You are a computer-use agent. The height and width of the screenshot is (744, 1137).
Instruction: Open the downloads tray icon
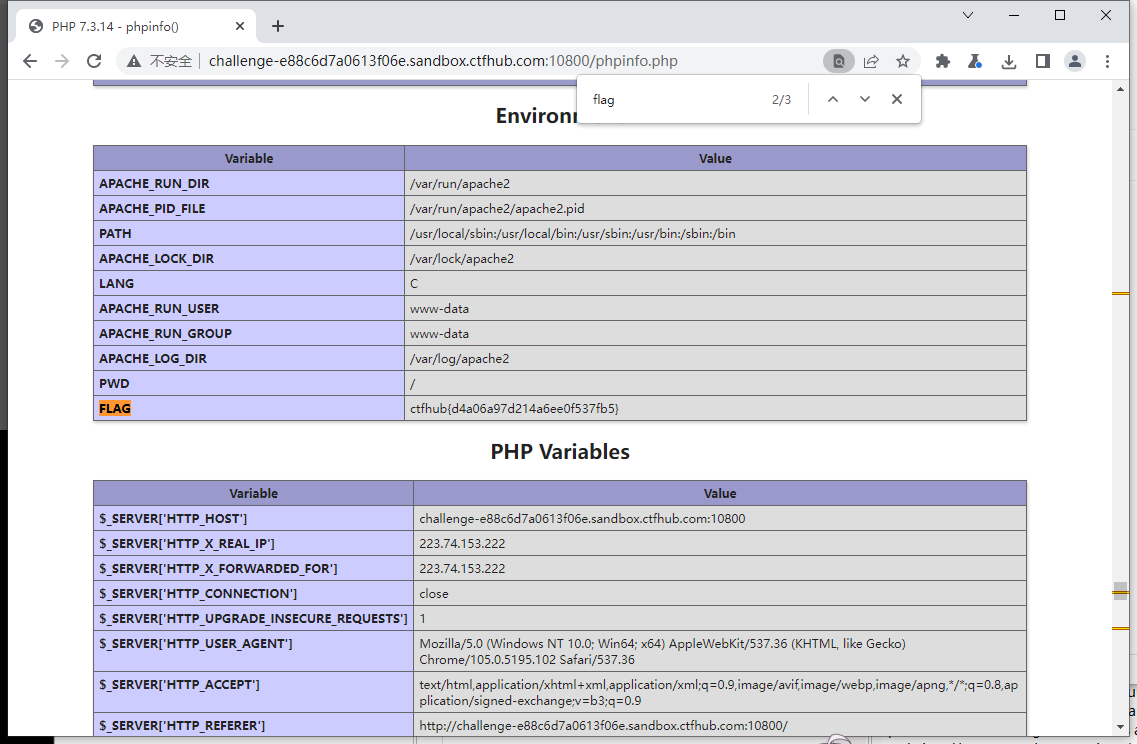coord(1009,62)
